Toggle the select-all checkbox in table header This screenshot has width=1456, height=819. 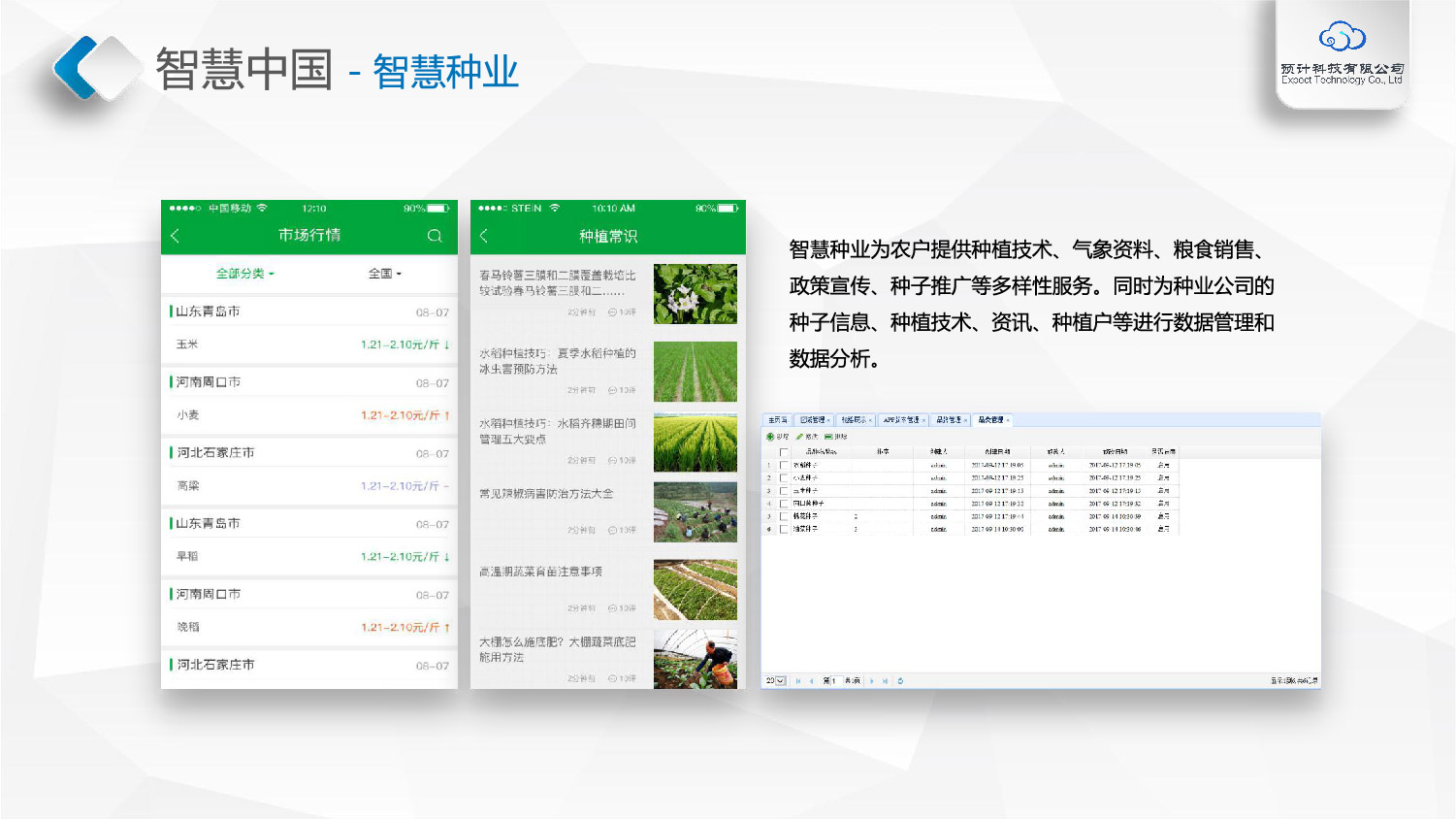[784, 452]
